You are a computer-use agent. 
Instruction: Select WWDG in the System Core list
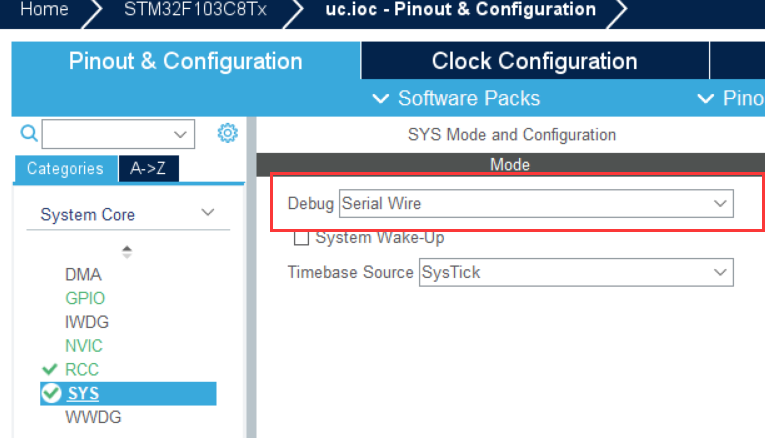pos(93,418)
